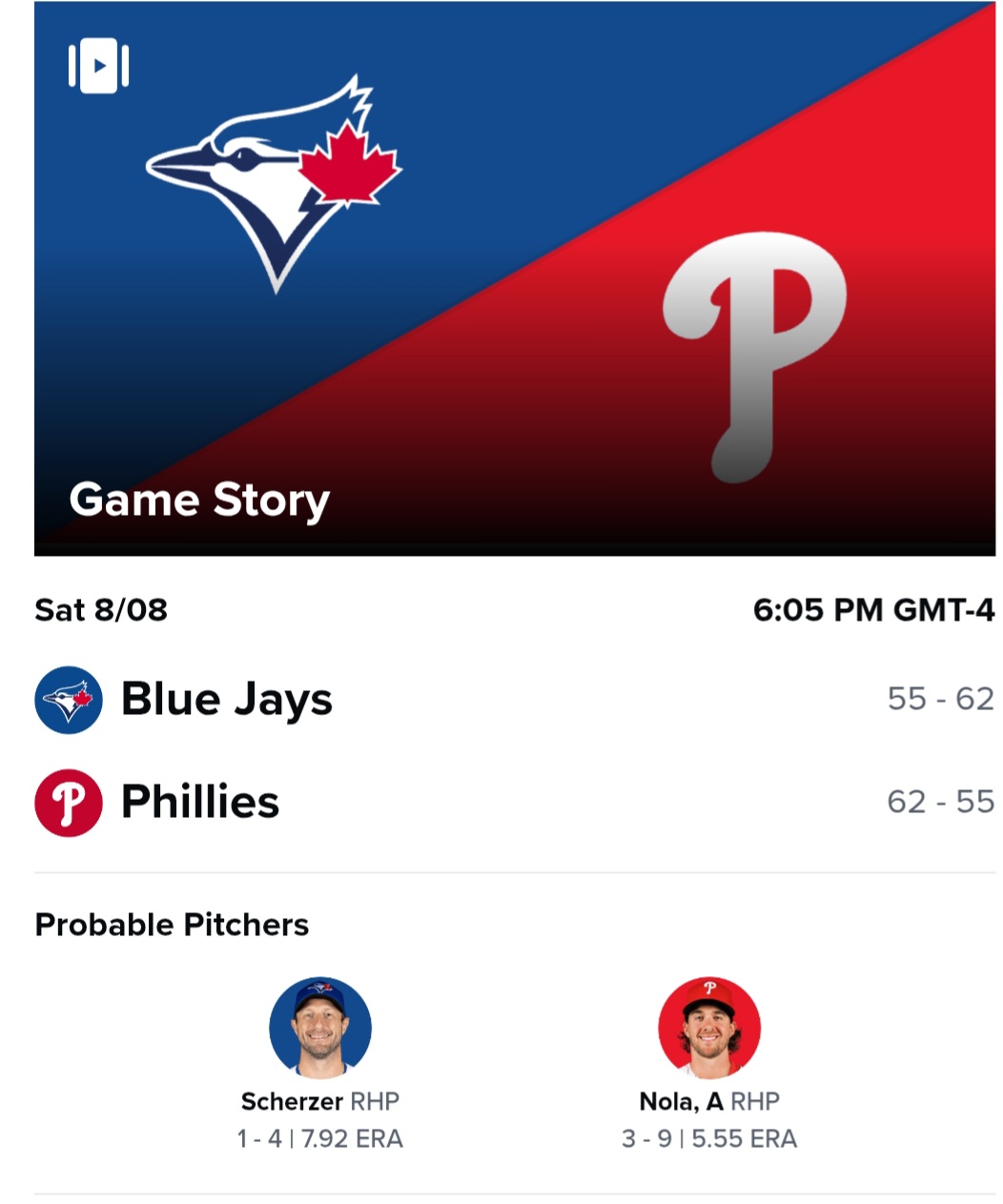1003x1204 pixels.
Task: Tap the story playback icon
Action: pos(98,66)
